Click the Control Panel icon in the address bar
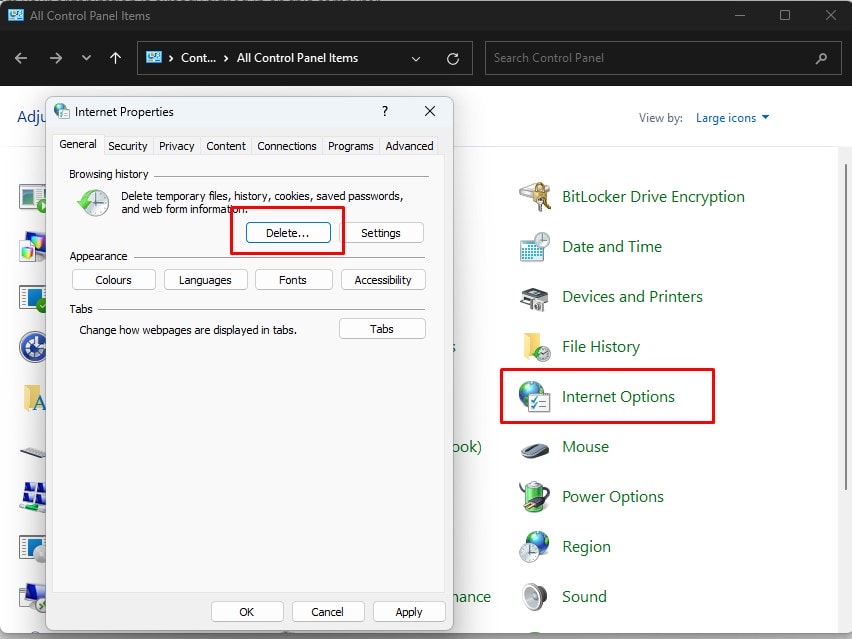Viewport: 852px width, 639px height. [x=154, y=57]
